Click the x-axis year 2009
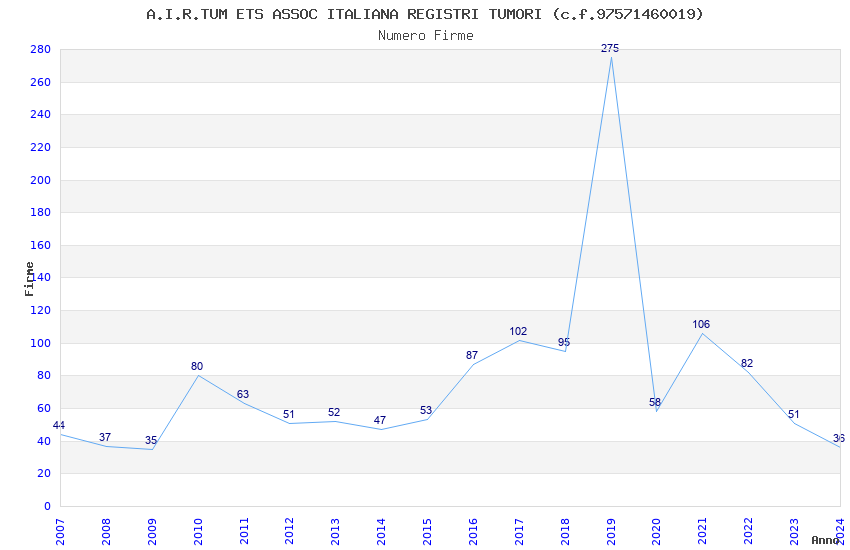The height and width of the screenshot is (550, 850). coord(152,532)
